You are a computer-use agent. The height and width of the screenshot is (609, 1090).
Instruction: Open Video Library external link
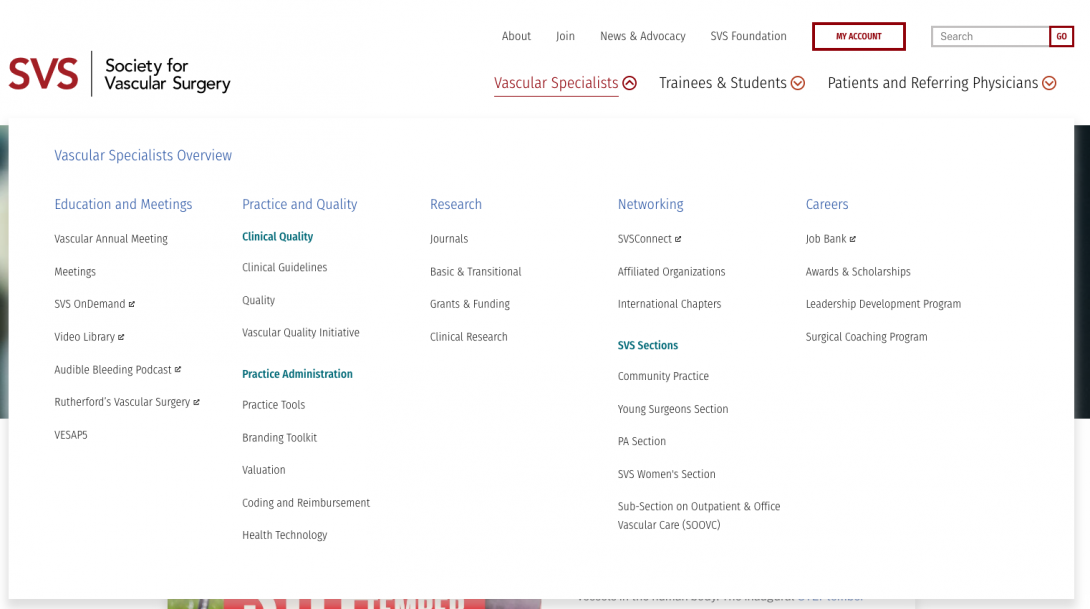[89, 337]
